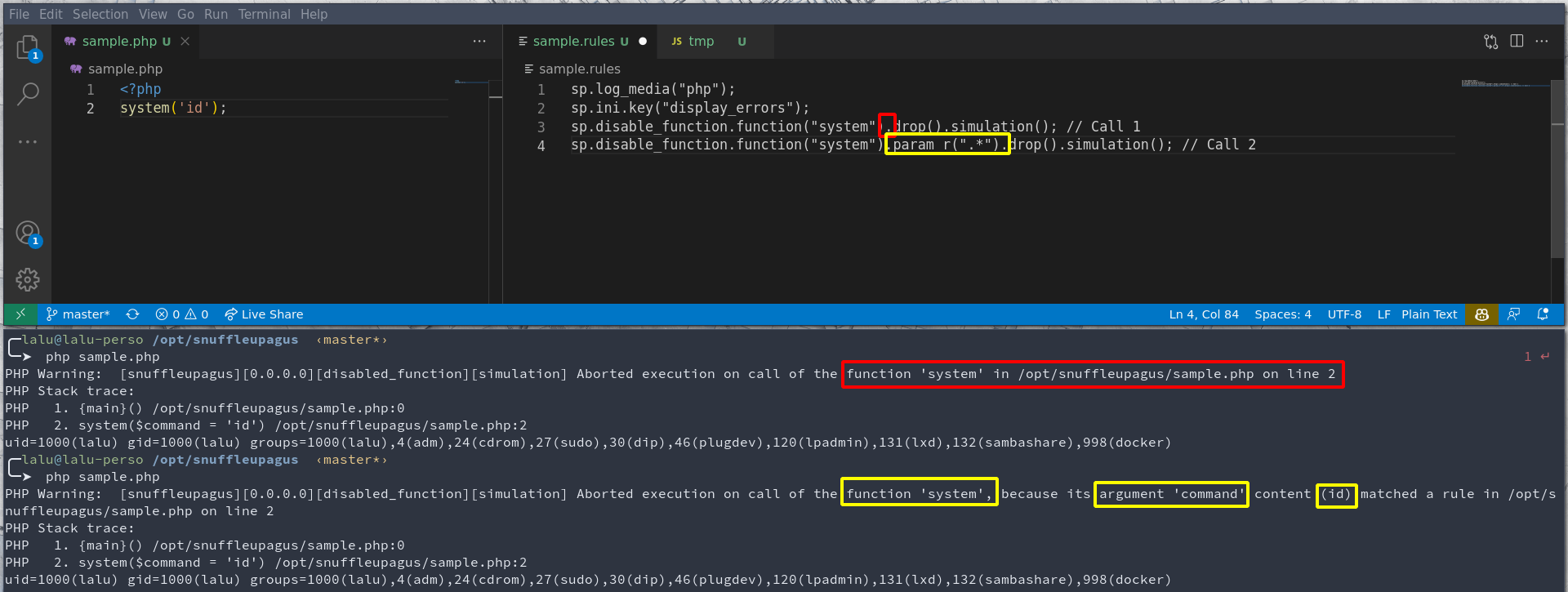Open More Actions menu of right editor group
This screenshot has width=1568, height=592.
[x=1542, y=41]
